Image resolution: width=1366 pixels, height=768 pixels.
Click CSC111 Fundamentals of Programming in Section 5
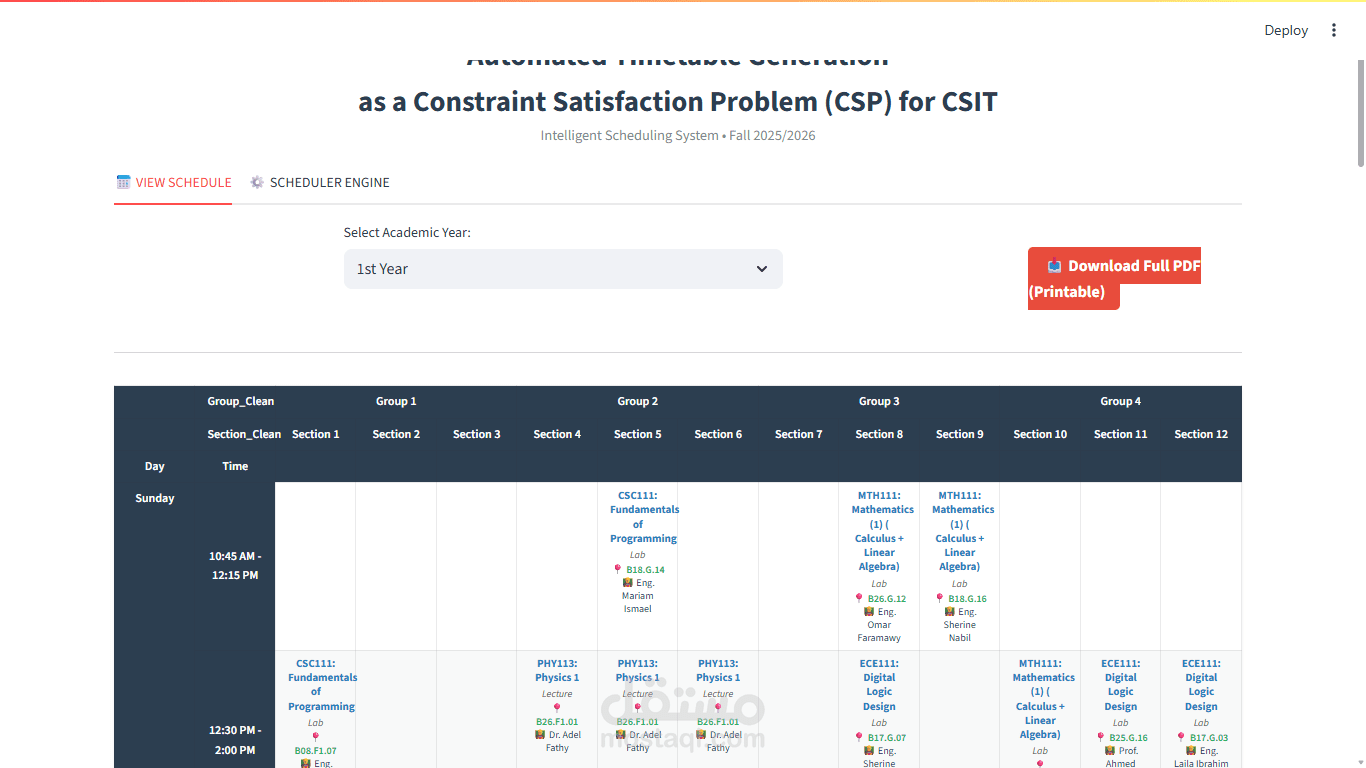coord(644,517)
